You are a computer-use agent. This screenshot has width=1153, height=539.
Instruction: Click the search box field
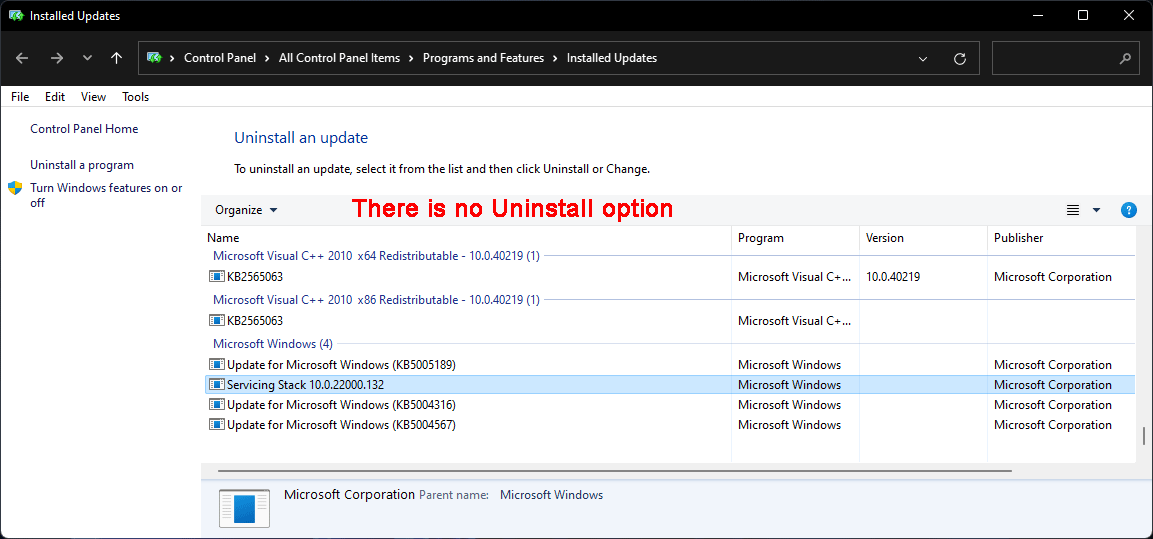1065,58
